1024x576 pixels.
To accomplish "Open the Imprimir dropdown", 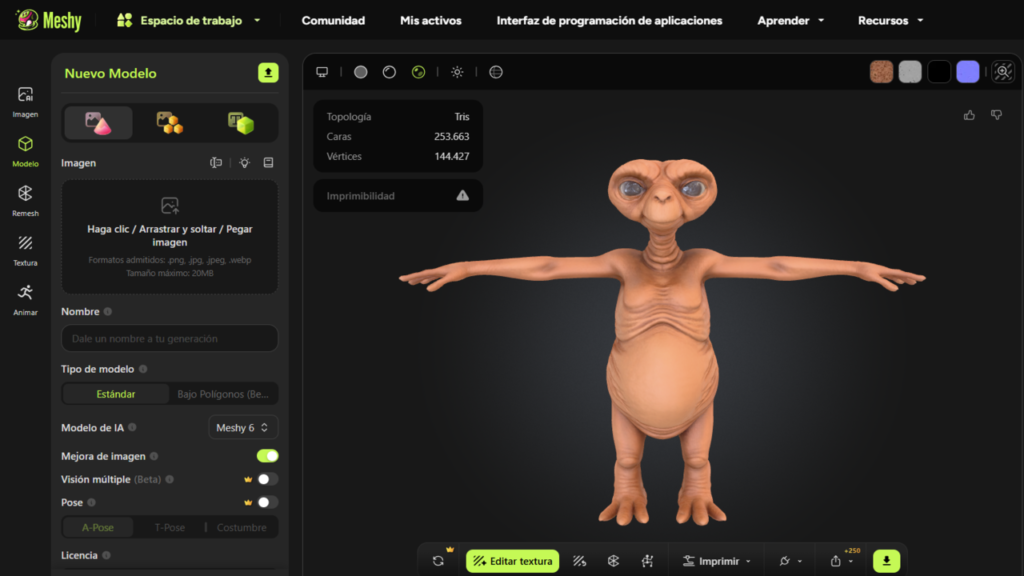I will click(717, 561).
